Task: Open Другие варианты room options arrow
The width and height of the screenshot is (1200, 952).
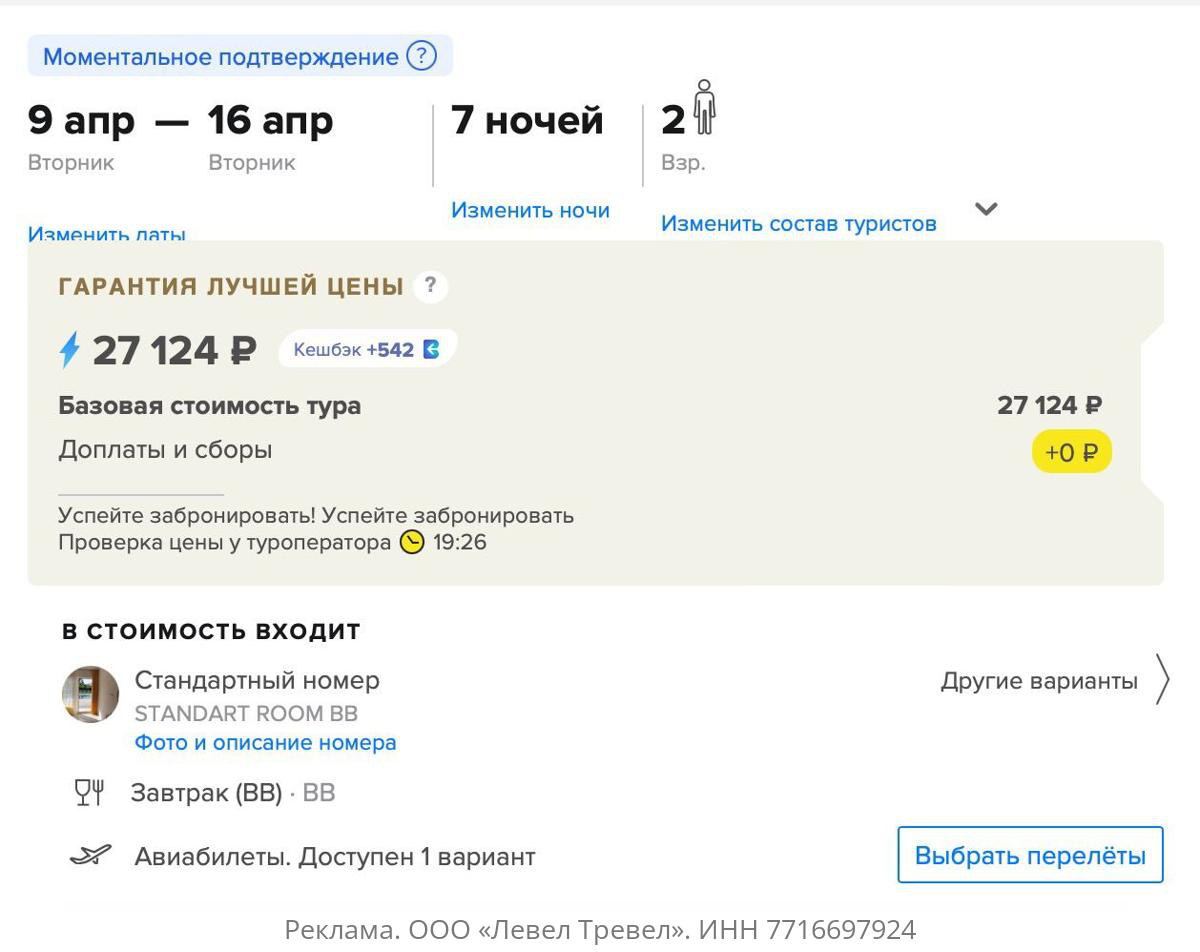Action: tap(1161, 680)
